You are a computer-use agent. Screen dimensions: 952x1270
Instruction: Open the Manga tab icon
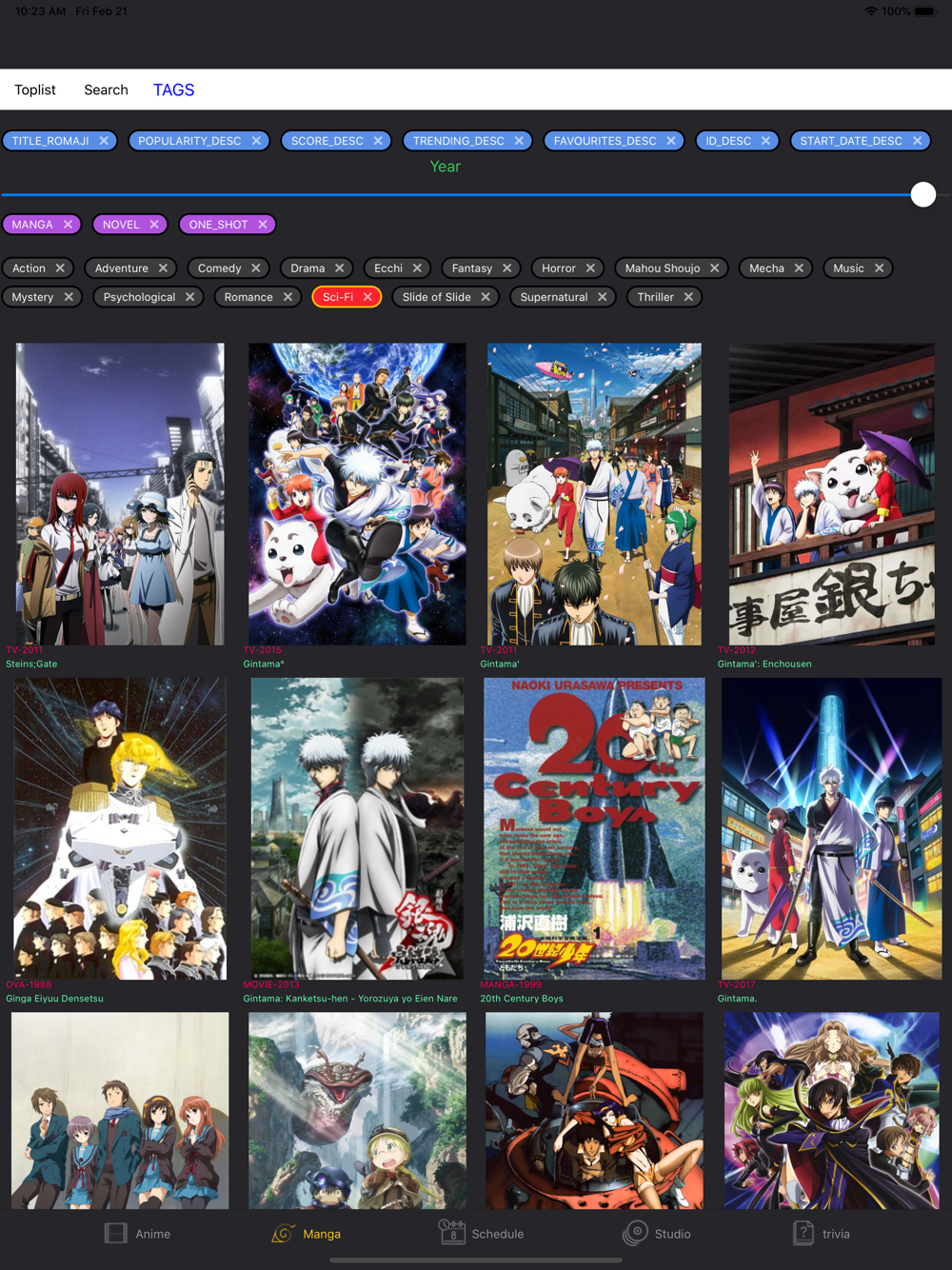pyautogui.click(x=283, y=1234)
